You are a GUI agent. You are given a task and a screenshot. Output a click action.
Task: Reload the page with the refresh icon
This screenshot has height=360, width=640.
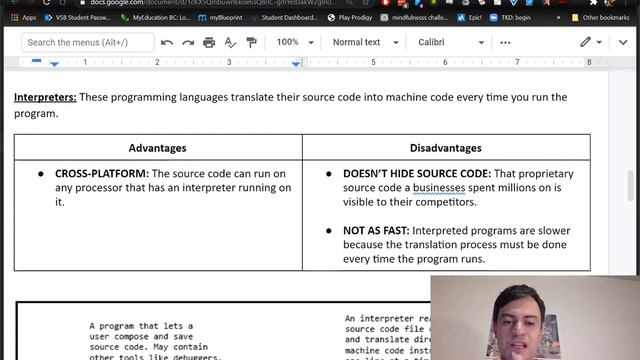pyautogui.click(x=46, y=2)
